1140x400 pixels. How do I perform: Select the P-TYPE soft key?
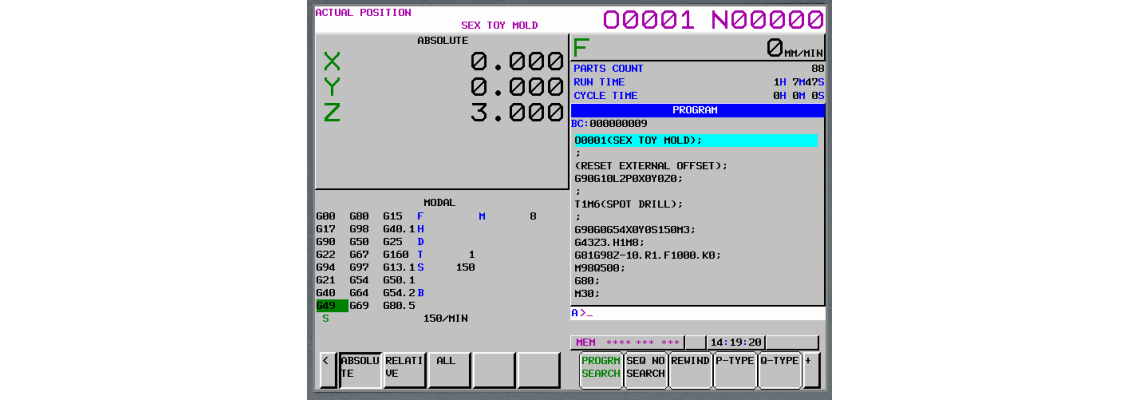point(735,370)
